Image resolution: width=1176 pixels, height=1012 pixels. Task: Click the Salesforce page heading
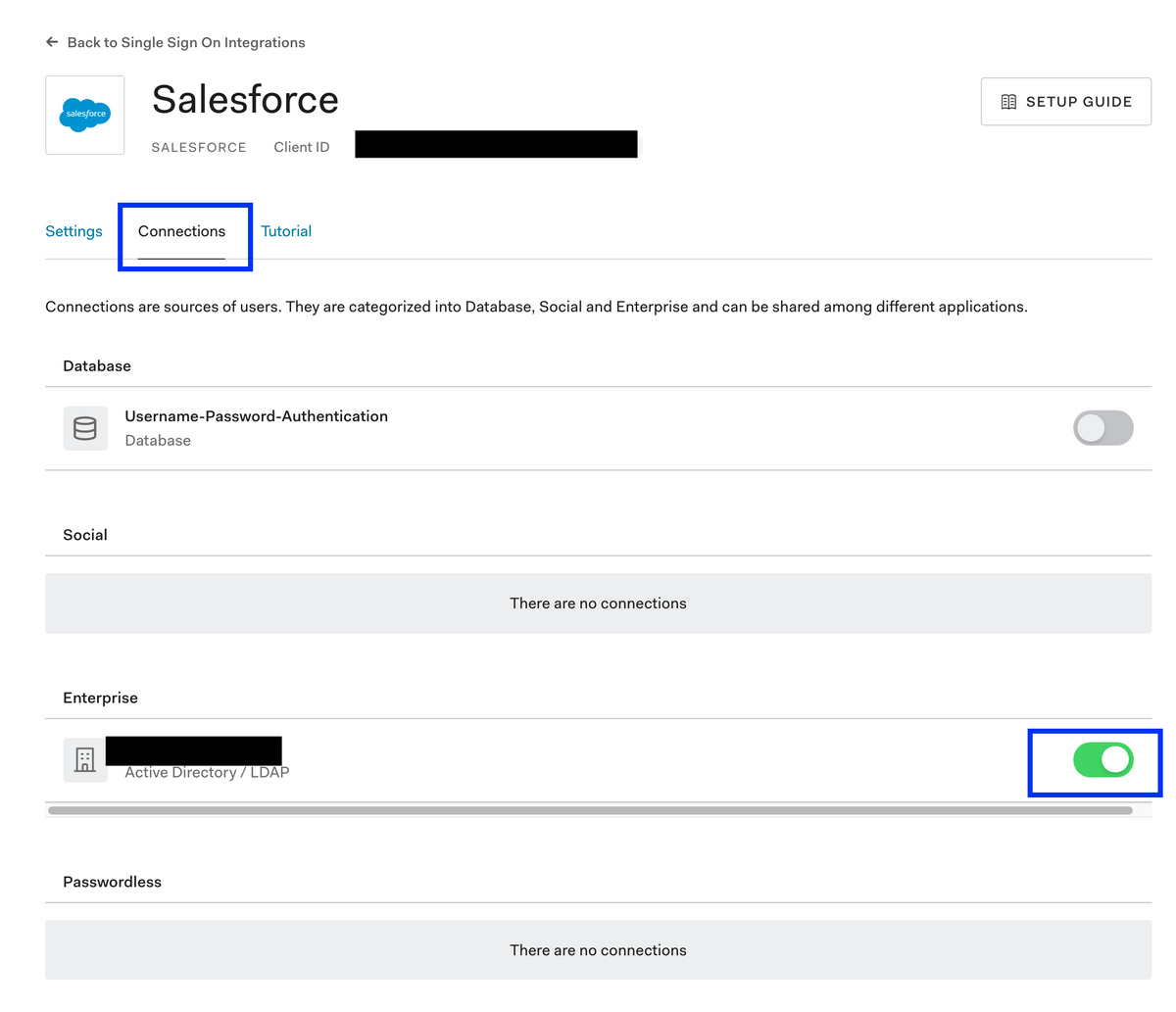pos(245,99)
